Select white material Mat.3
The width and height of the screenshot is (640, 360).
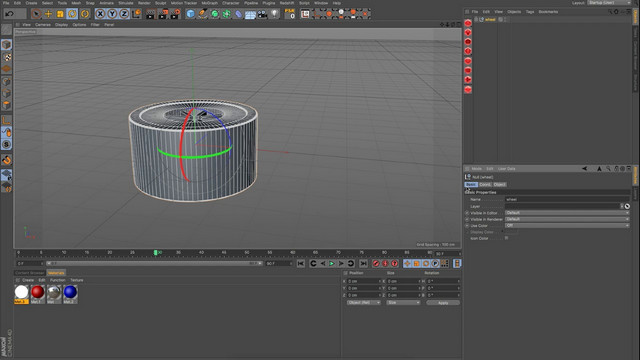click(21, 294)
